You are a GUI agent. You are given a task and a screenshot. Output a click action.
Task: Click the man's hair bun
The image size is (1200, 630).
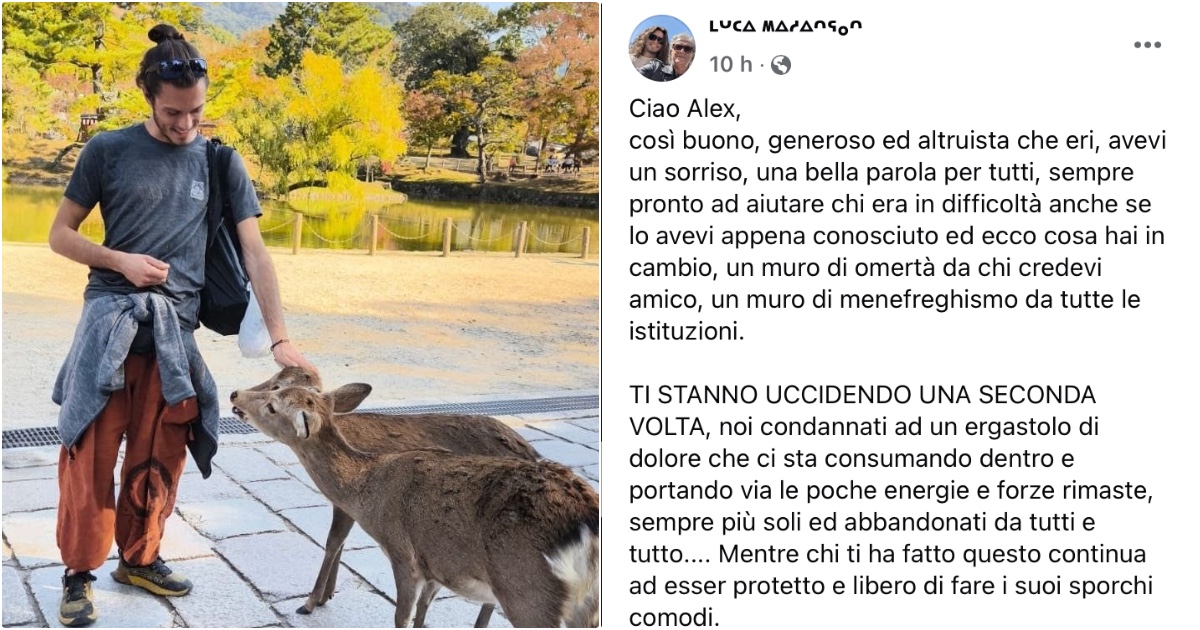(165, 35)
